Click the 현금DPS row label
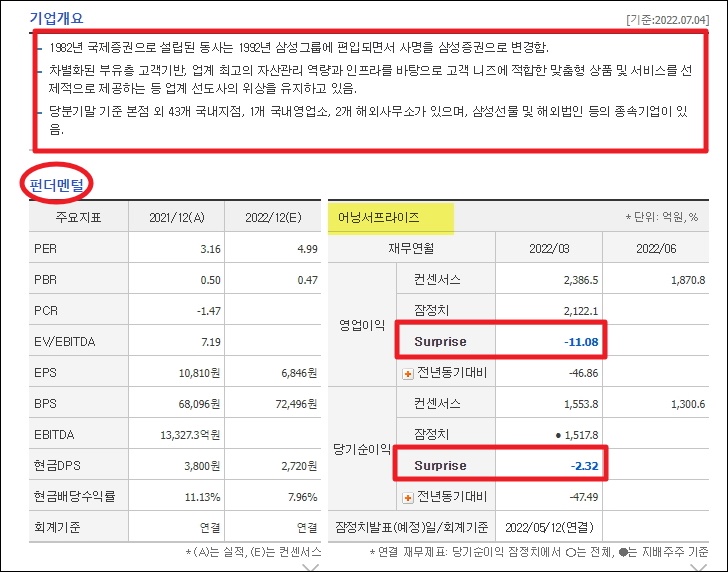This screenshot has width=728, height=572. tap(57, 465)
